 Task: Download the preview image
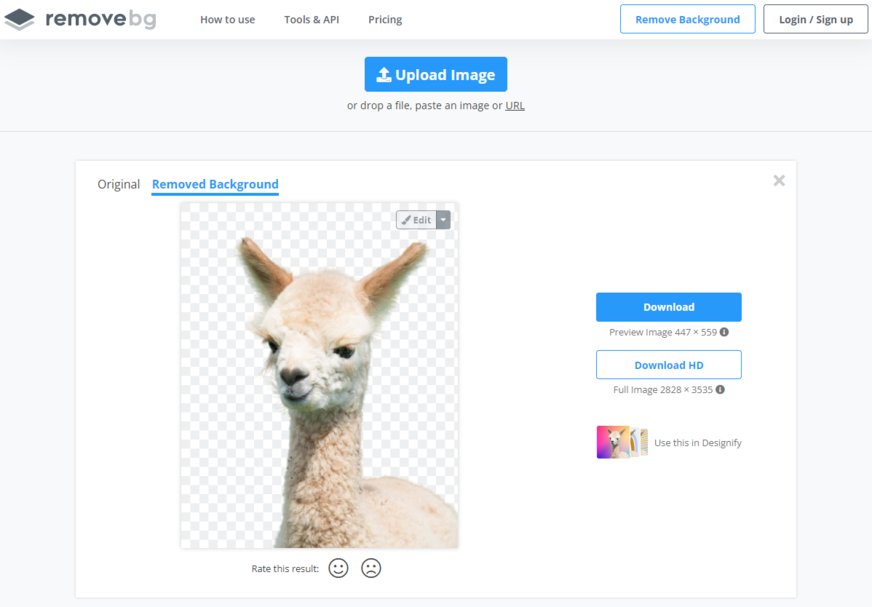668,307
